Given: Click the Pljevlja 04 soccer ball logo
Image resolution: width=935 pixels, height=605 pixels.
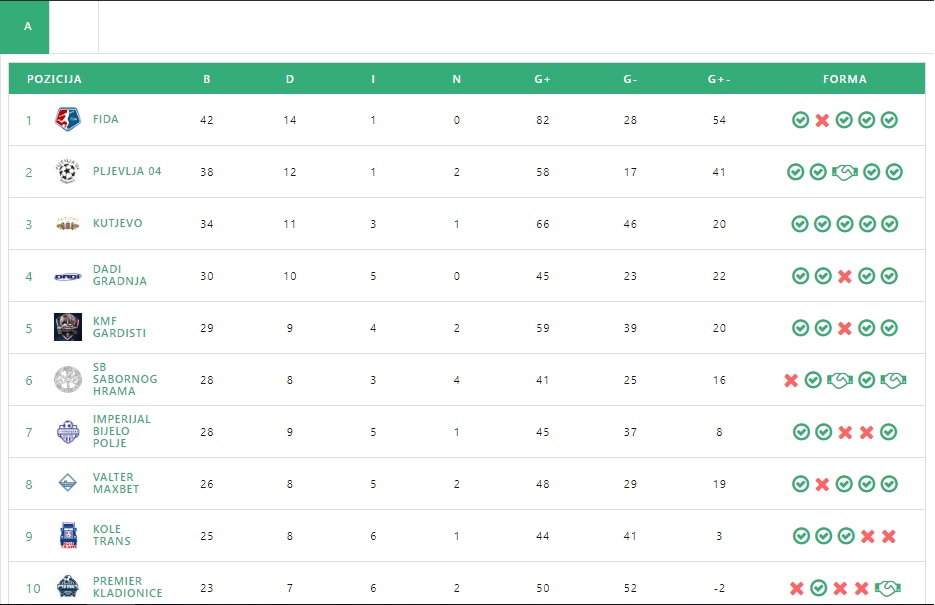Looking at the screenshot, I should (67, 172).
